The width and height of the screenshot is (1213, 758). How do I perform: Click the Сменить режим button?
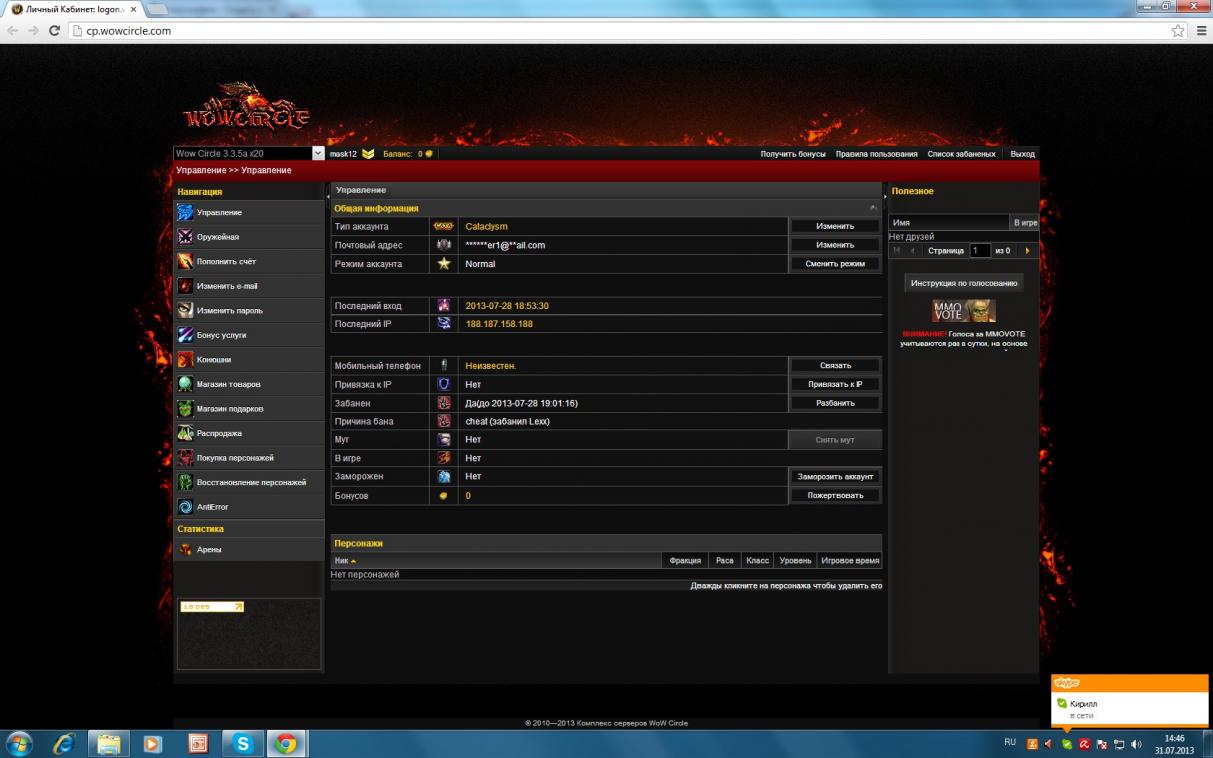coord(835,264)
